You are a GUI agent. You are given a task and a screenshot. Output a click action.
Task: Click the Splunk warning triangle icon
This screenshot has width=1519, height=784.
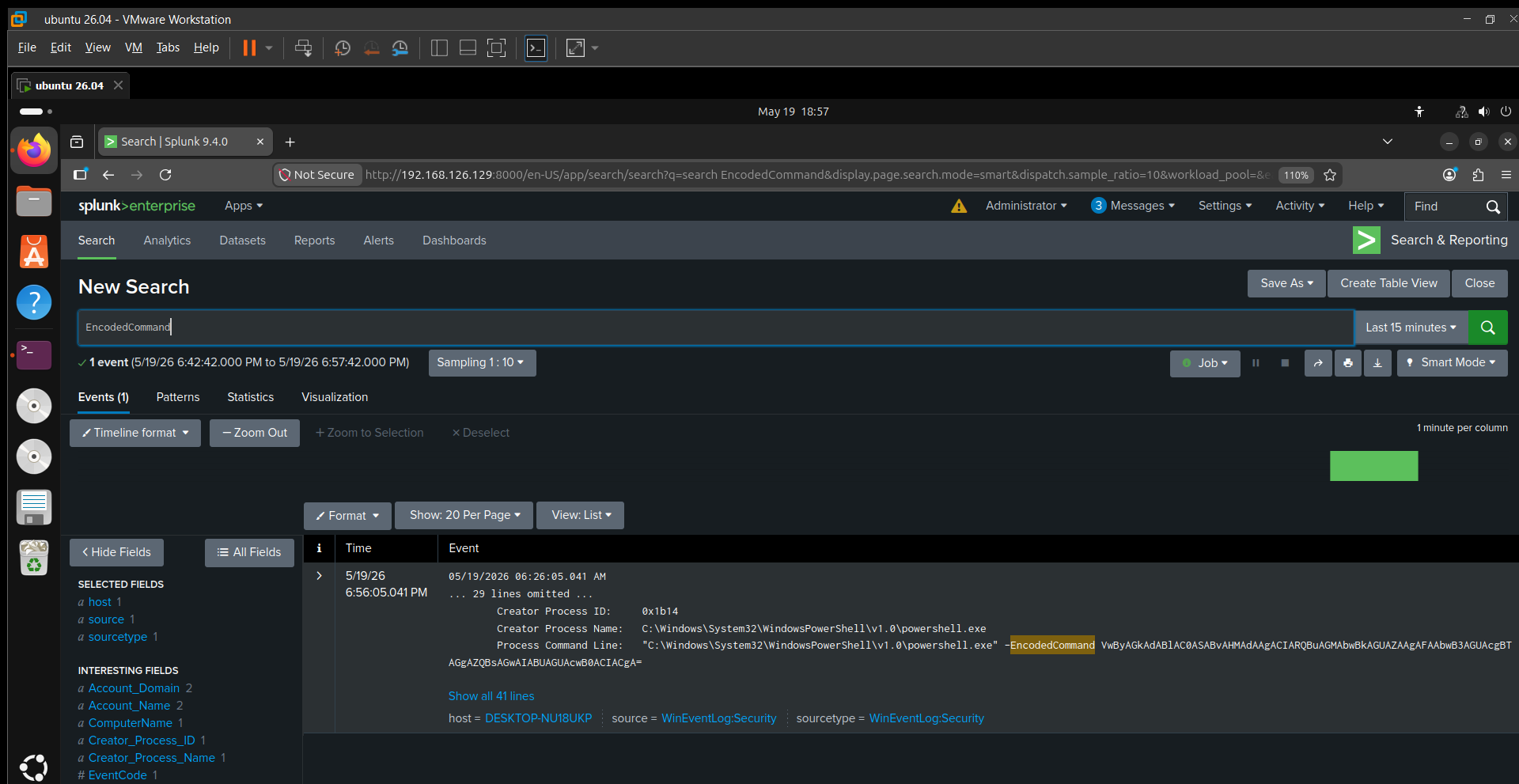point(959,206)
